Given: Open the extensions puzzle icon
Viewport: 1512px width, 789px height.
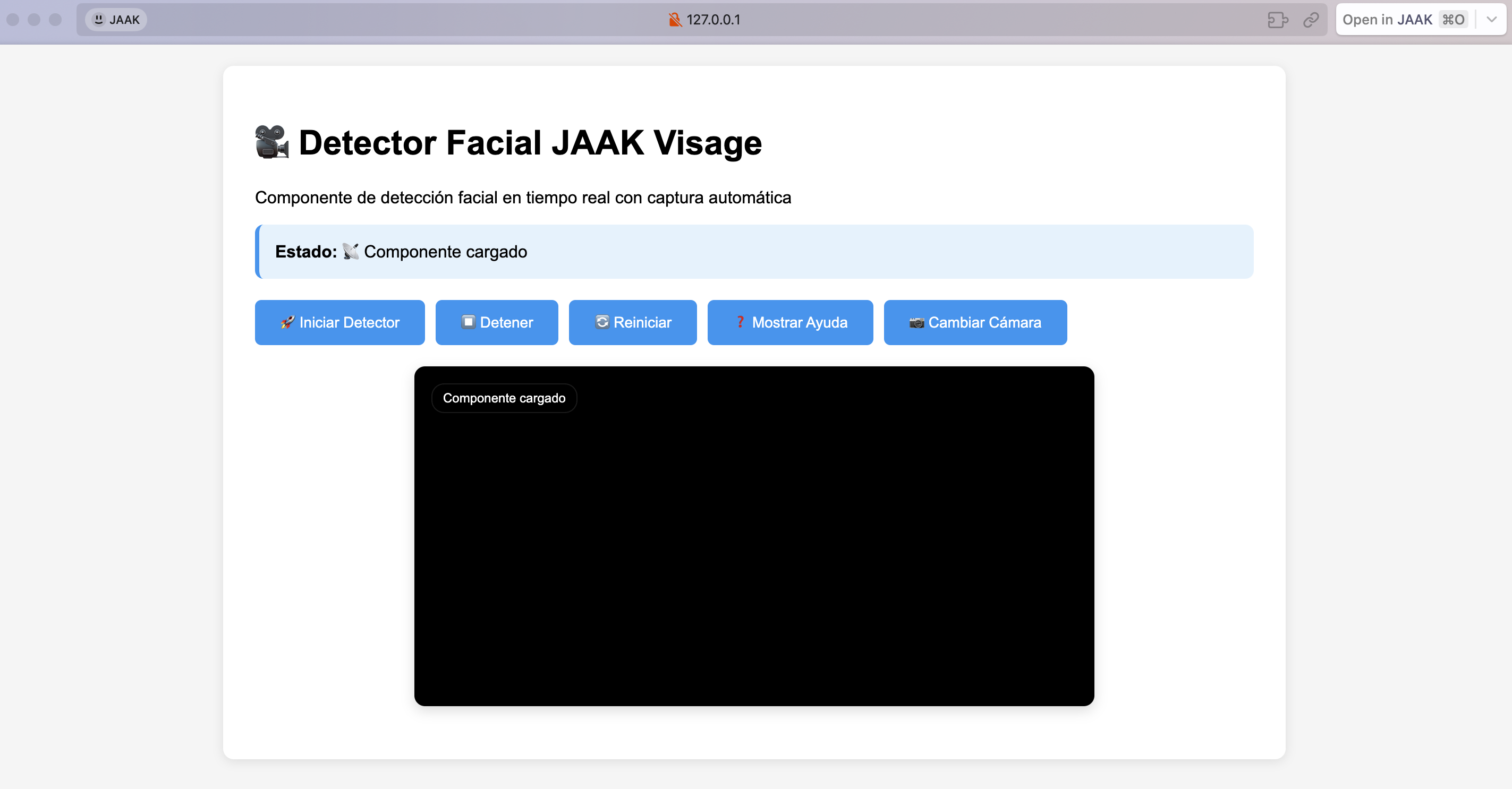Looking at the screenshot, I should 1277,20.
